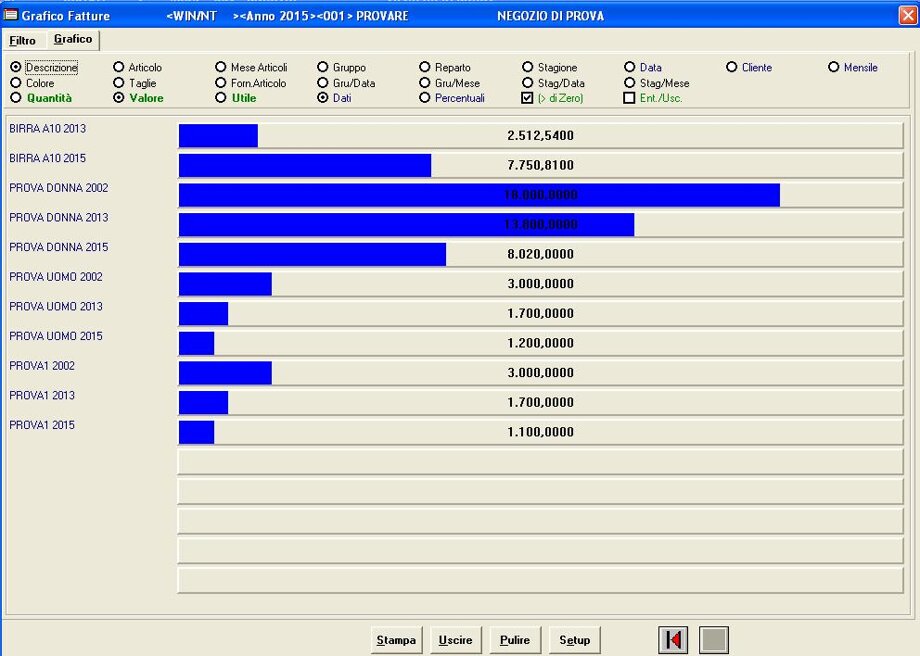Toggle the Ent./Usc. checkbox
Viewport: 920px width, 656px height.
(629, 98)
